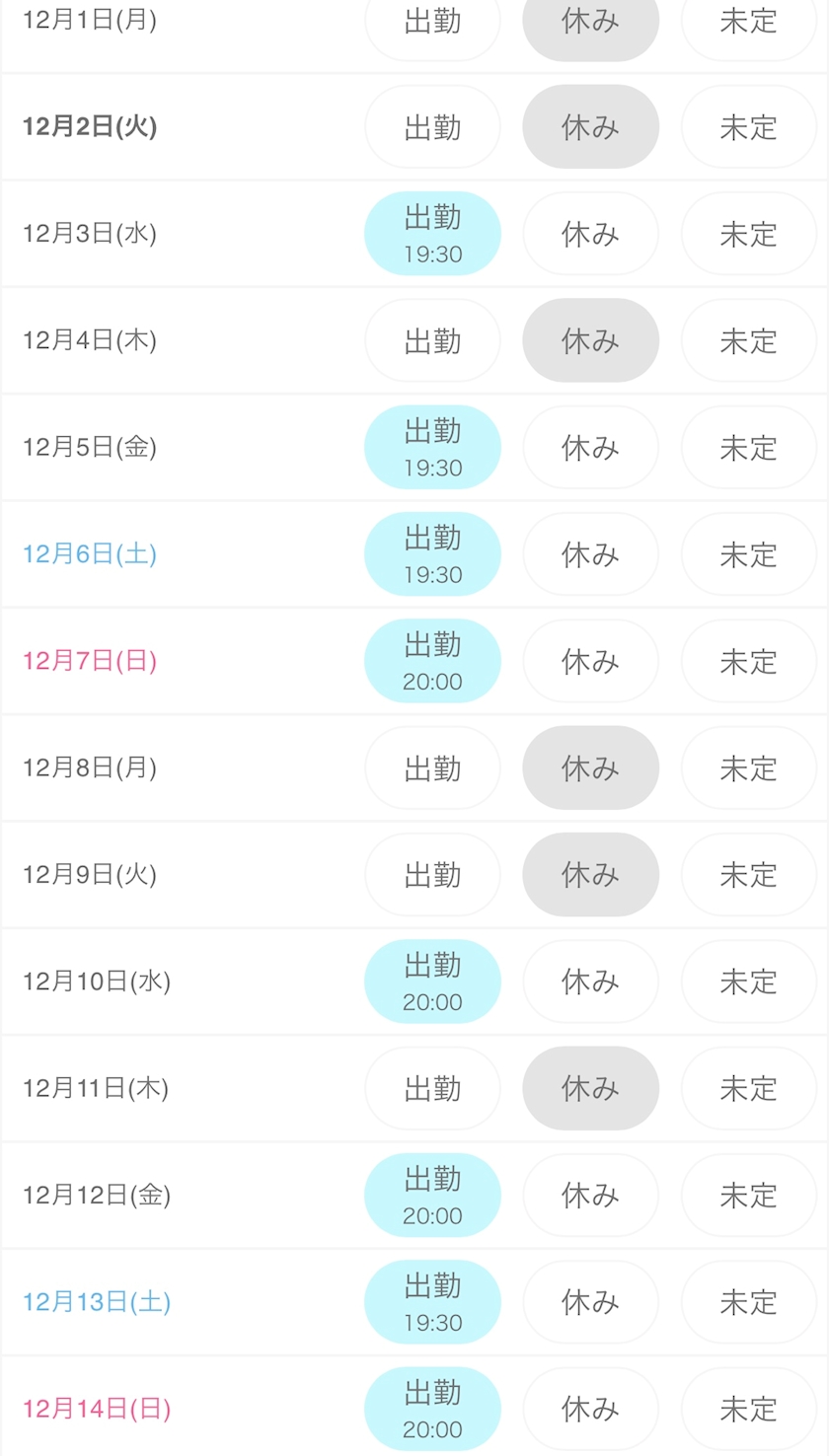Choose 出勤 for December 11 (木)
This screenshot has width=829, height=1456.
pos(432,1088)
